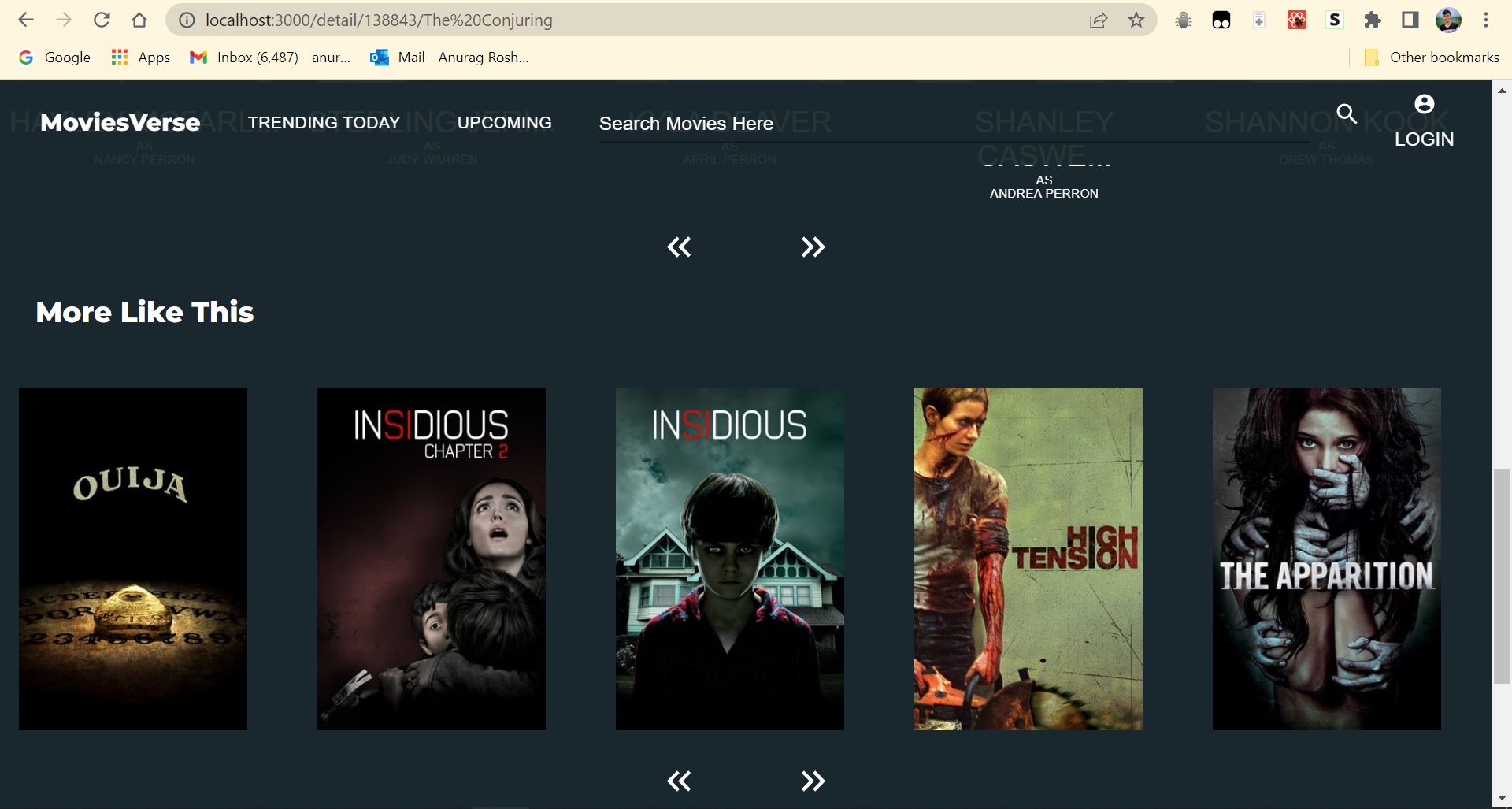Screen dimensions: 1512x809
Task: Open the High Tension poster
Action: pyautogui.click(x=1028, y=559)
